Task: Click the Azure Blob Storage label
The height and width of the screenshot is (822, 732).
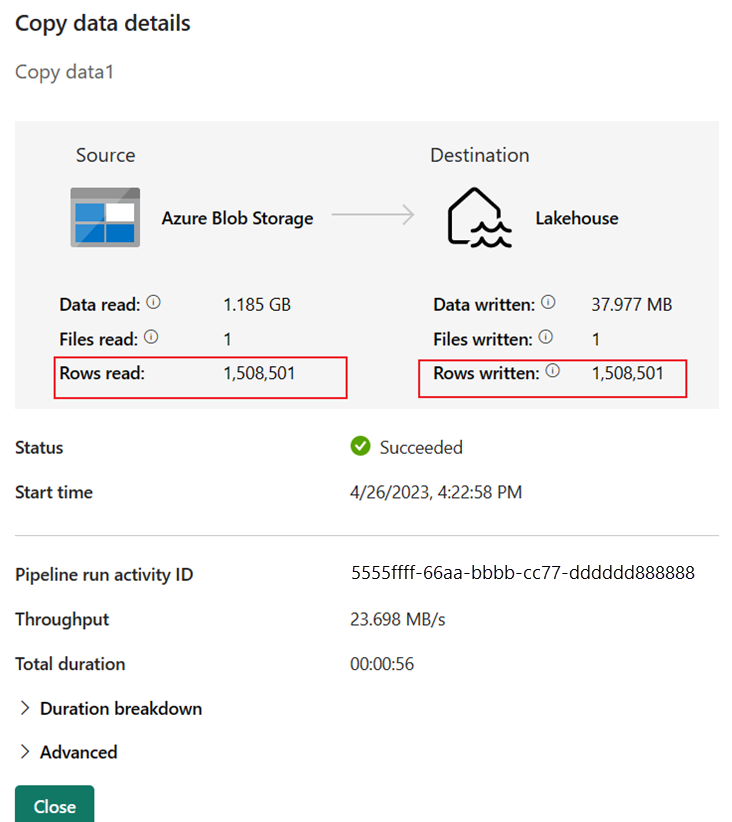Action: click(x=237, y=218)
